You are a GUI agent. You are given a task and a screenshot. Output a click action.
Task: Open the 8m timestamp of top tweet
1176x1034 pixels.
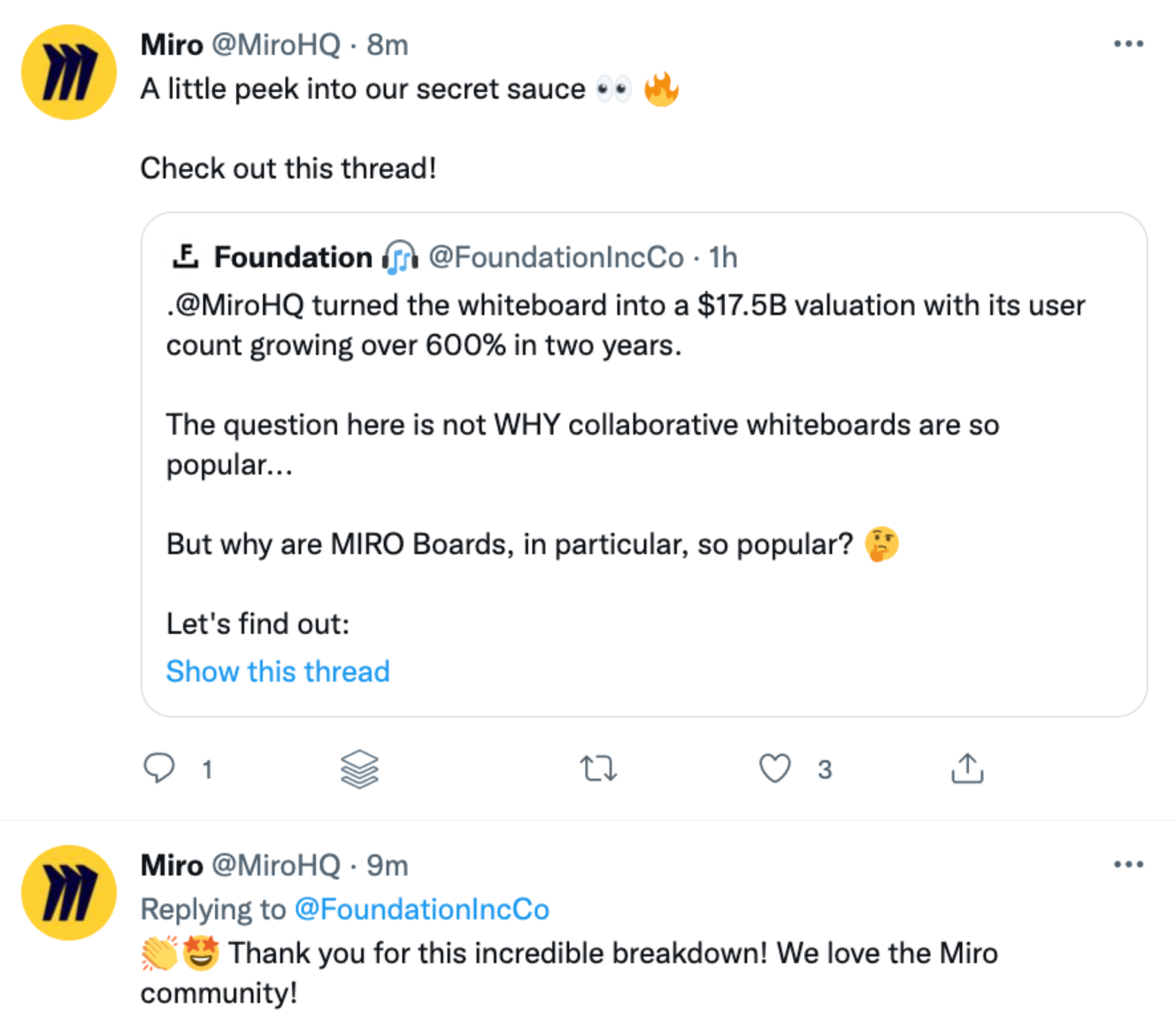point(388,45)
